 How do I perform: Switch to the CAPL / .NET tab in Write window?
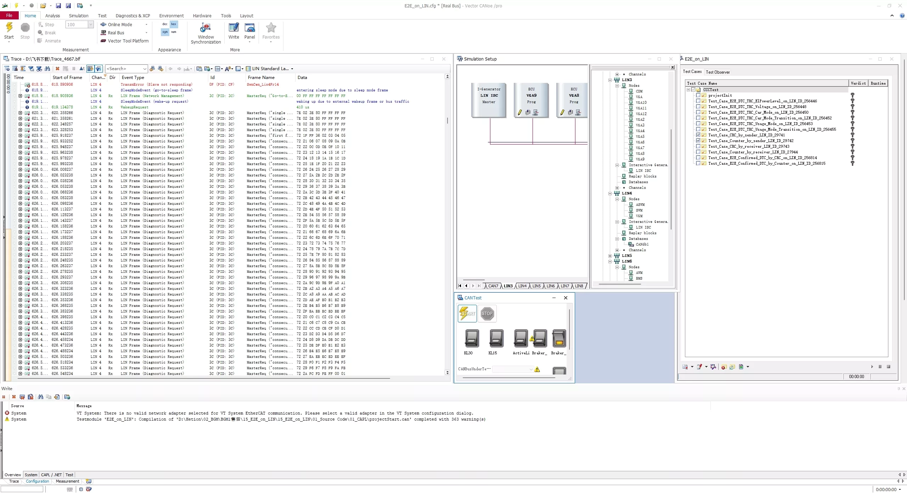51,474
